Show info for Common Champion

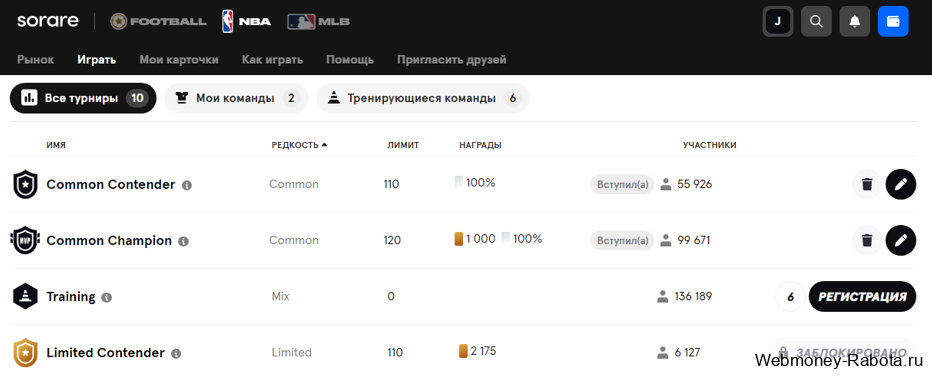point(183,241)
